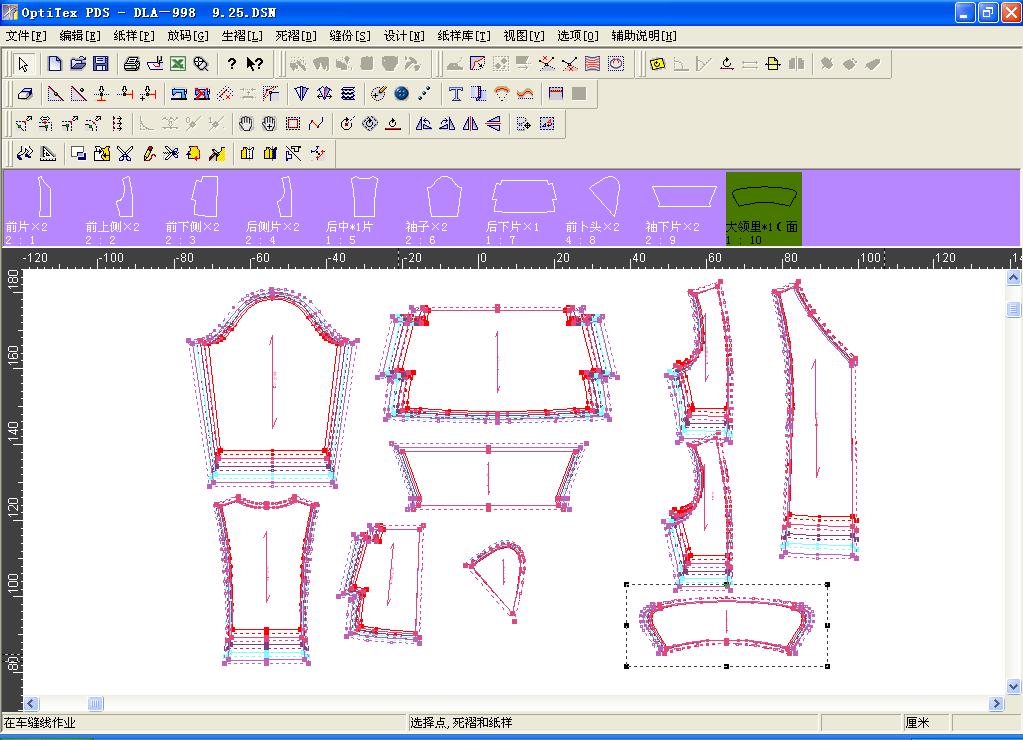Save the file with the floppy disk icon
Image resolution: width=1023 pixels, height=740 pixels.
point(100,64)
